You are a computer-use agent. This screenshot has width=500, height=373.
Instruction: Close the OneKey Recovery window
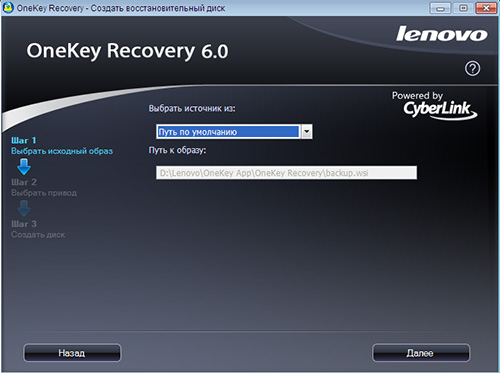[486, 8]
